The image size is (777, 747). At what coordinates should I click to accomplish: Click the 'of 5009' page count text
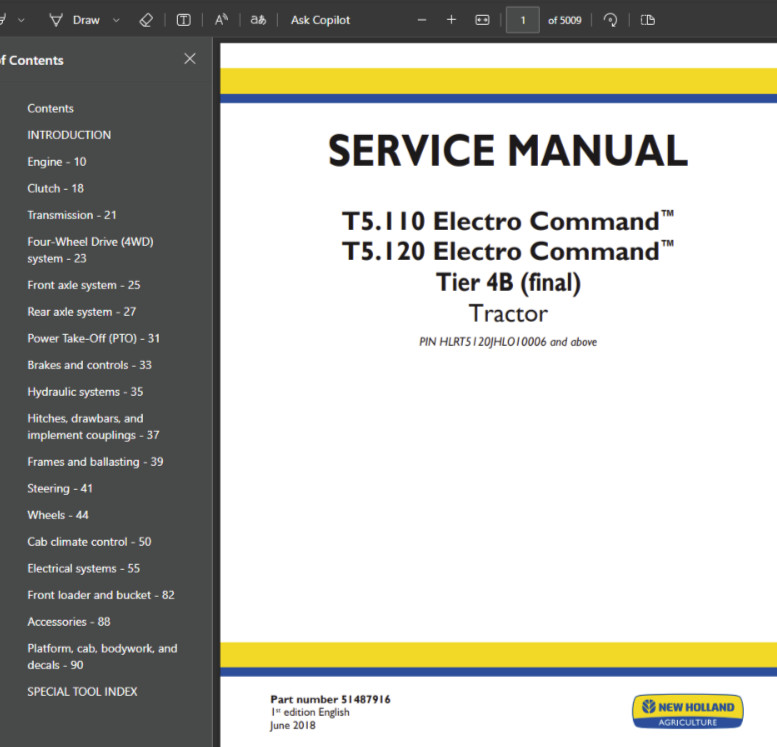(x=564, y=20)
